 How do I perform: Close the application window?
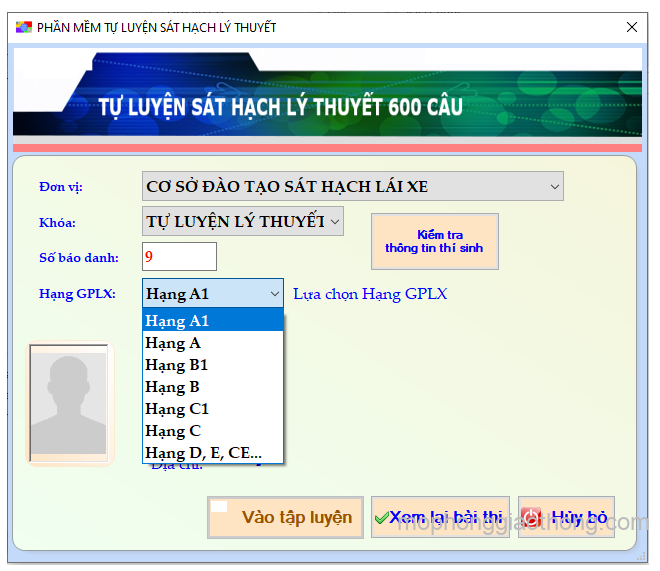click(x=631, y=27)
